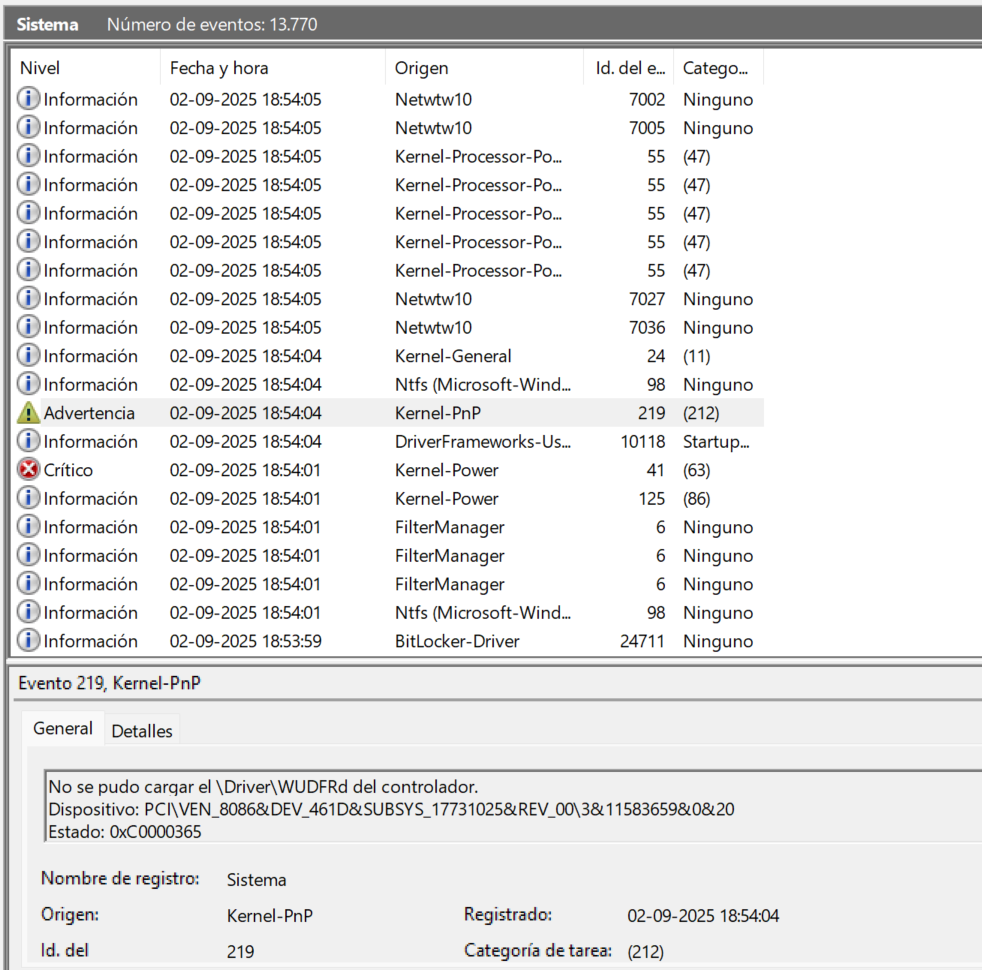Click info icon of Ntfs 18:54:04 row
The image size is (982, 970).
coord(28,384)
